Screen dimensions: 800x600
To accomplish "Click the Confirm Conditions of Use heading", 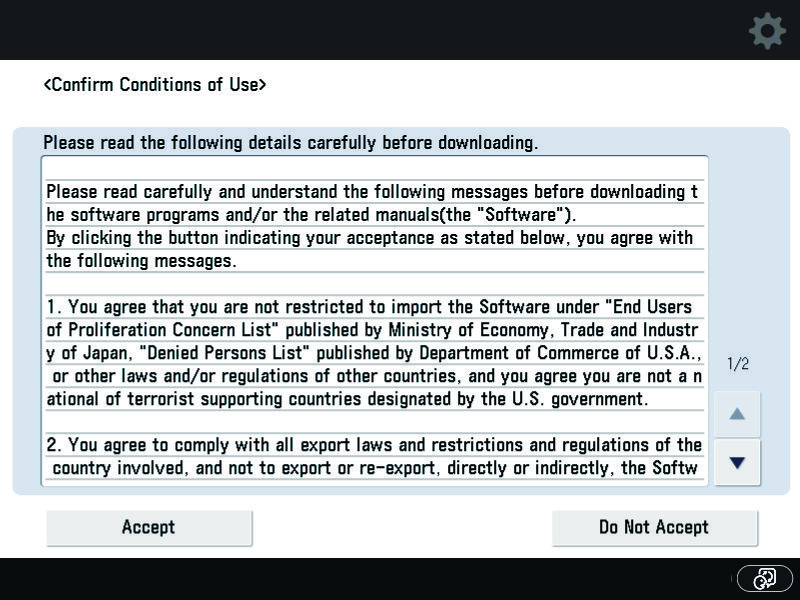I will 155,85.
